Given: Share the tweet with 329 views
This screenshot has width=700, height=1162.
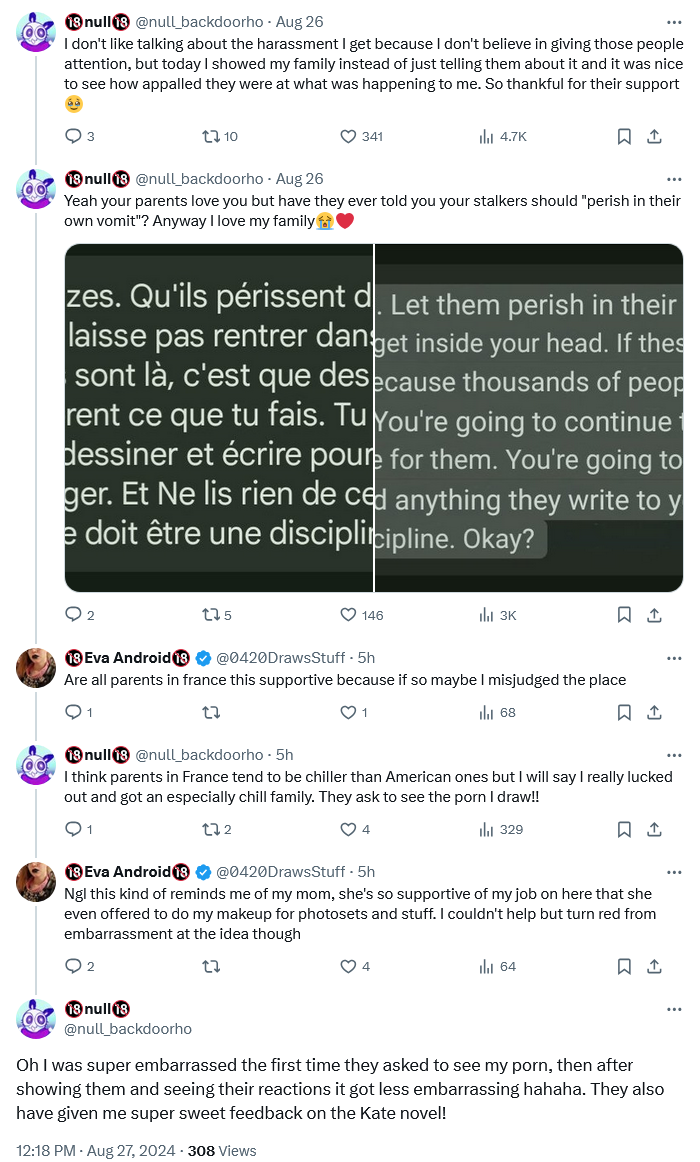Looking at the screenshot, I should click(x=654, y=829).
